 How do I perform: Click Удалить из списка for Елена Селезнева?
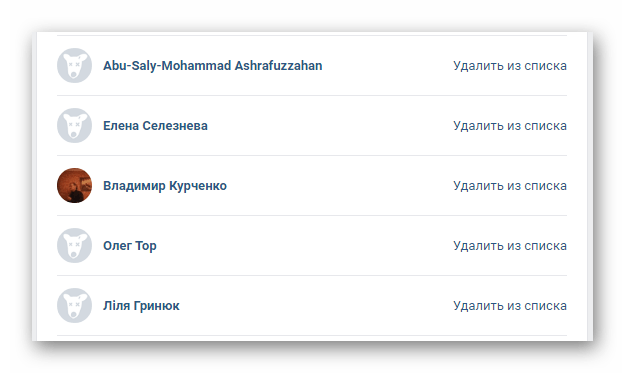[x=510, y=126]
